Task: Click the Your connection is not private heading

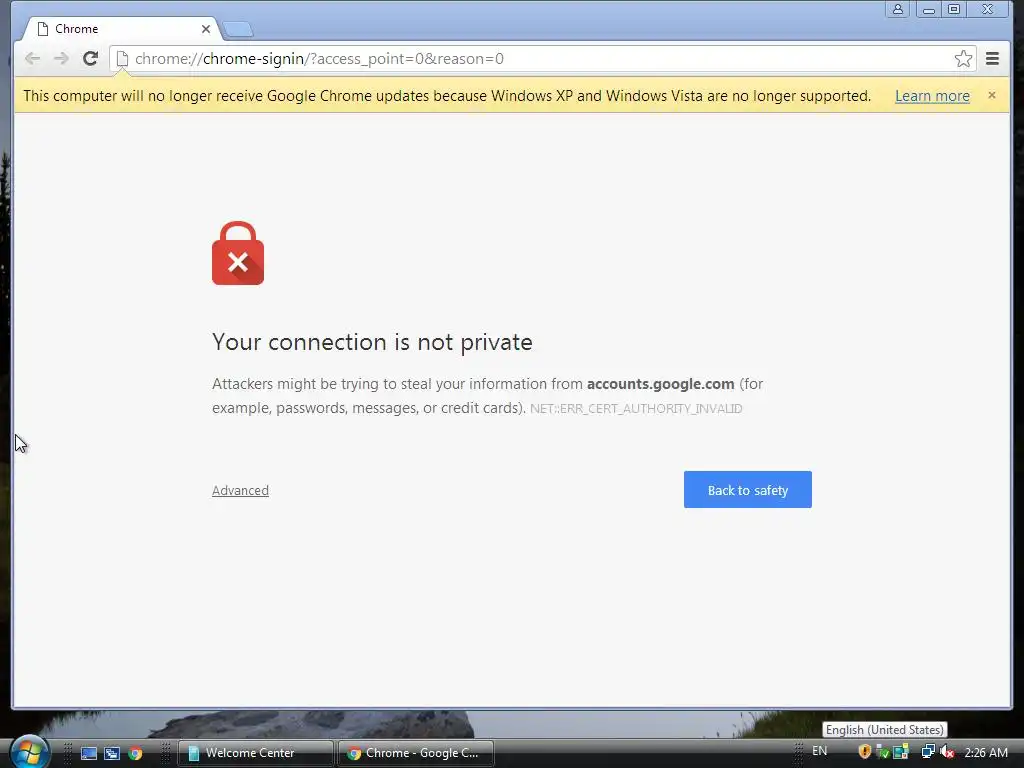Action: (372, 342)
